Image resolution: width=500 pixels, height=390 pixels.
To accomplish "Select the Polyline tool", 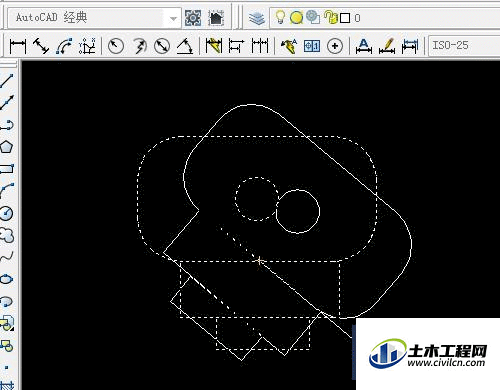I will click(x=7, y=125).
